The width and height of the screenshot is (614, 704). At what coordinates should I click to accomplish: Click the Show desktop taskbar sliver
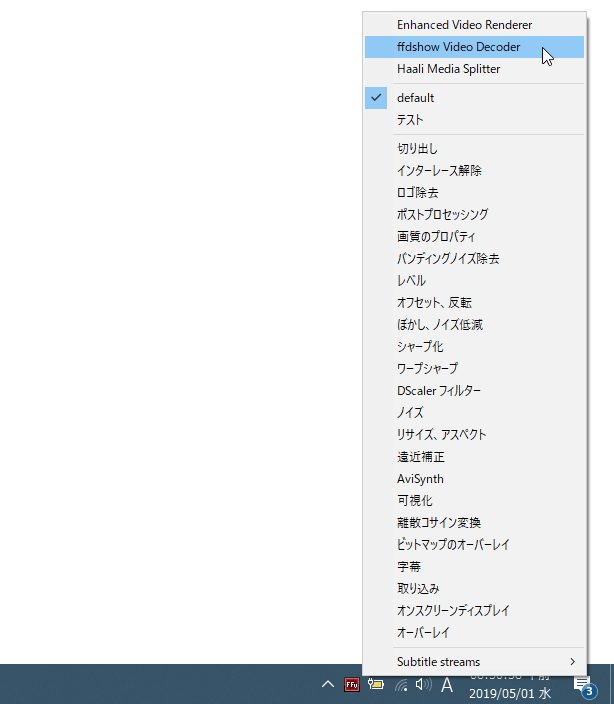pos(611,684)
